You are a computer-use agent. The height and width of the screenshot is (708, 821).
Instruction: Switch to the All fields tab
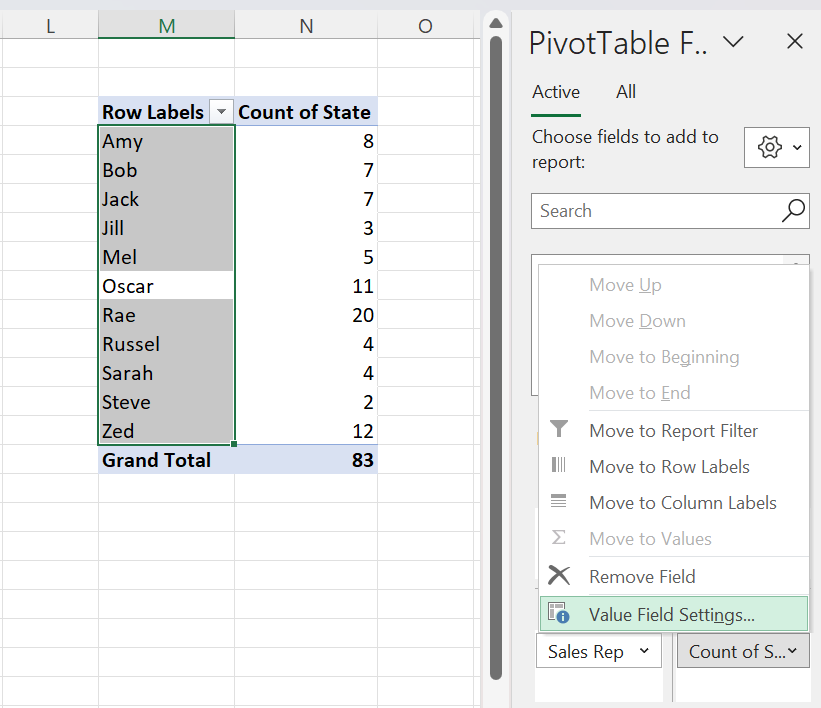[625, 91]
